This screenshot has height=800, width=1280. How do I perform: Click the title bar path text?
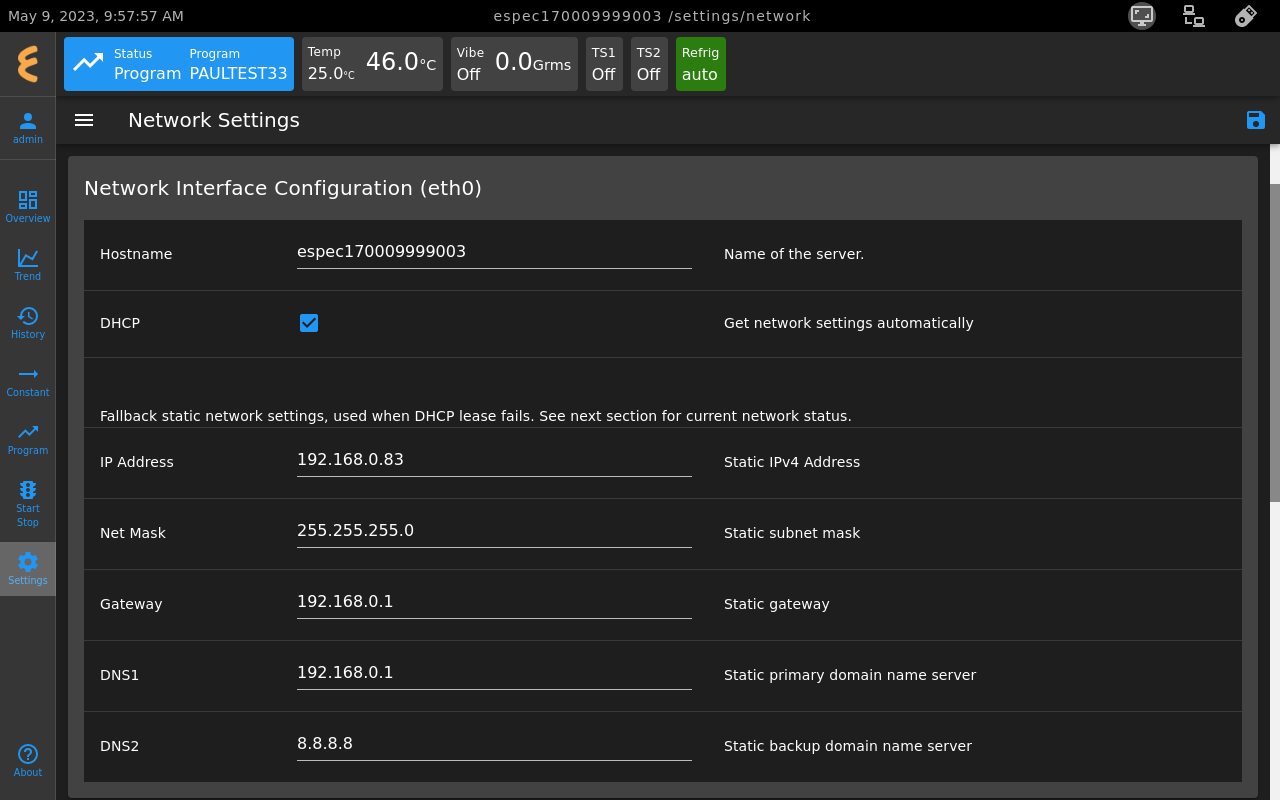[x=652, y=16]
